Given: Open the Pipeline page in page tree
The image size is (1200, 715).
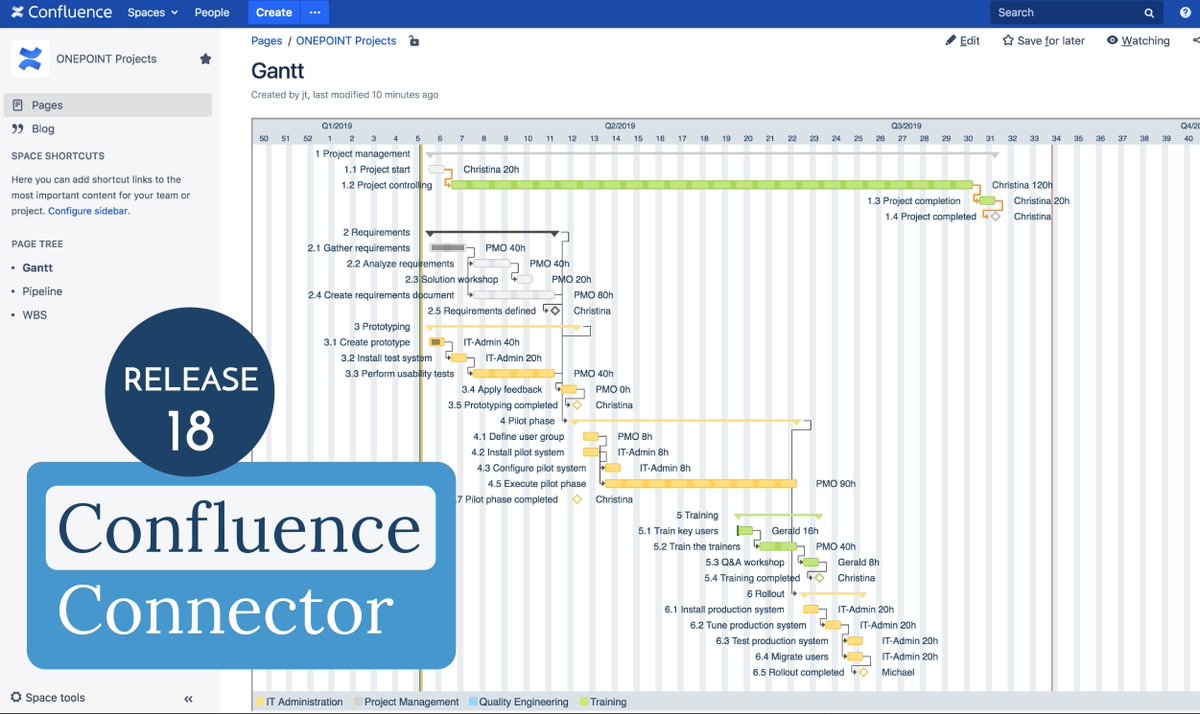Looking at the screenshot, I should coord(42,291).
